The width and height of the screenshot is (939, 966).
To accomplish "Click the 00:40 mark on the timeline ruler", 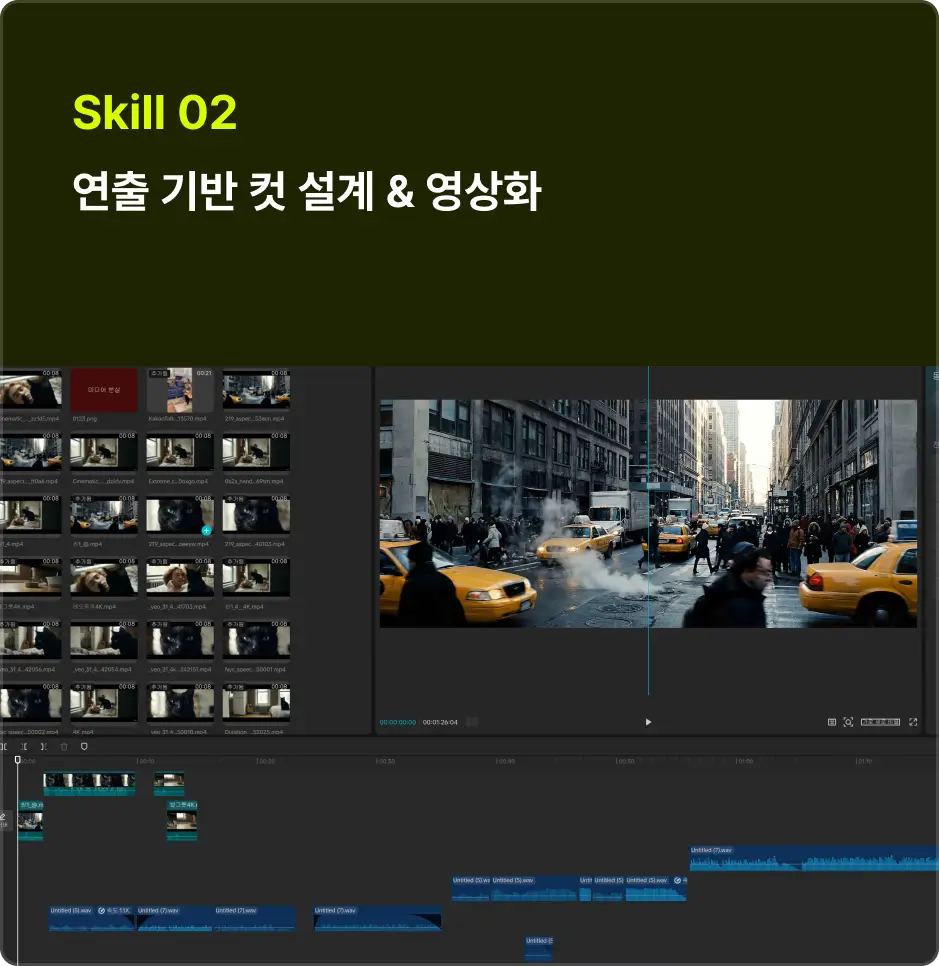I will [x=505, y=761].
